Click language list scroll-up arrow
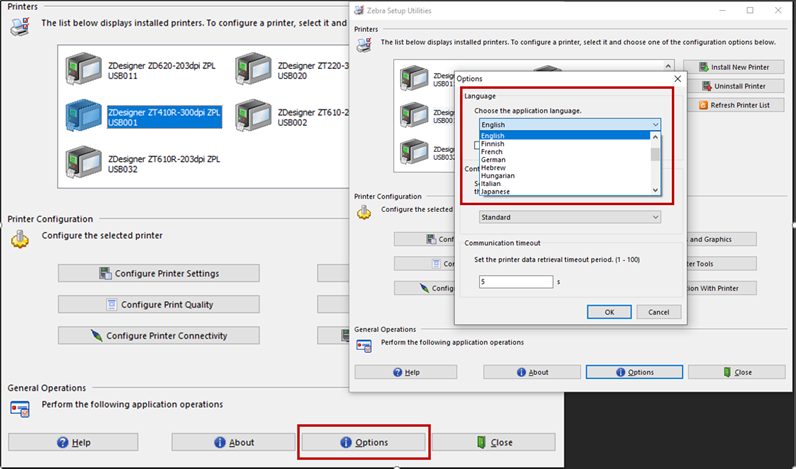This screenshot has height=469, width=796. [x=655, y=137]
